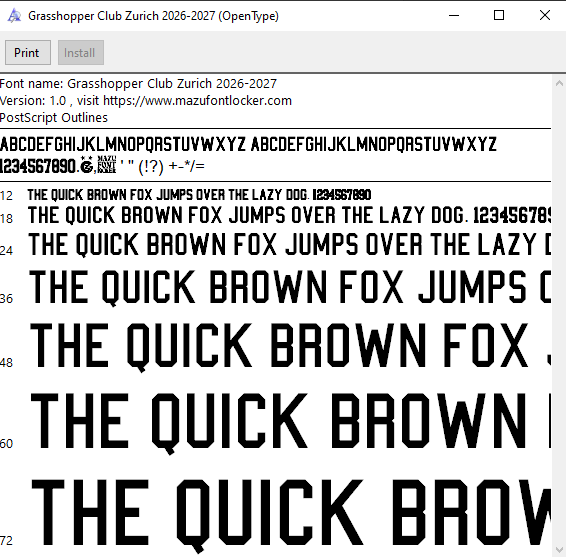Click the '(!?) +-*/=' punctuation sample
Viewport: 566px width, 557px height.
[x=171, y=166]
